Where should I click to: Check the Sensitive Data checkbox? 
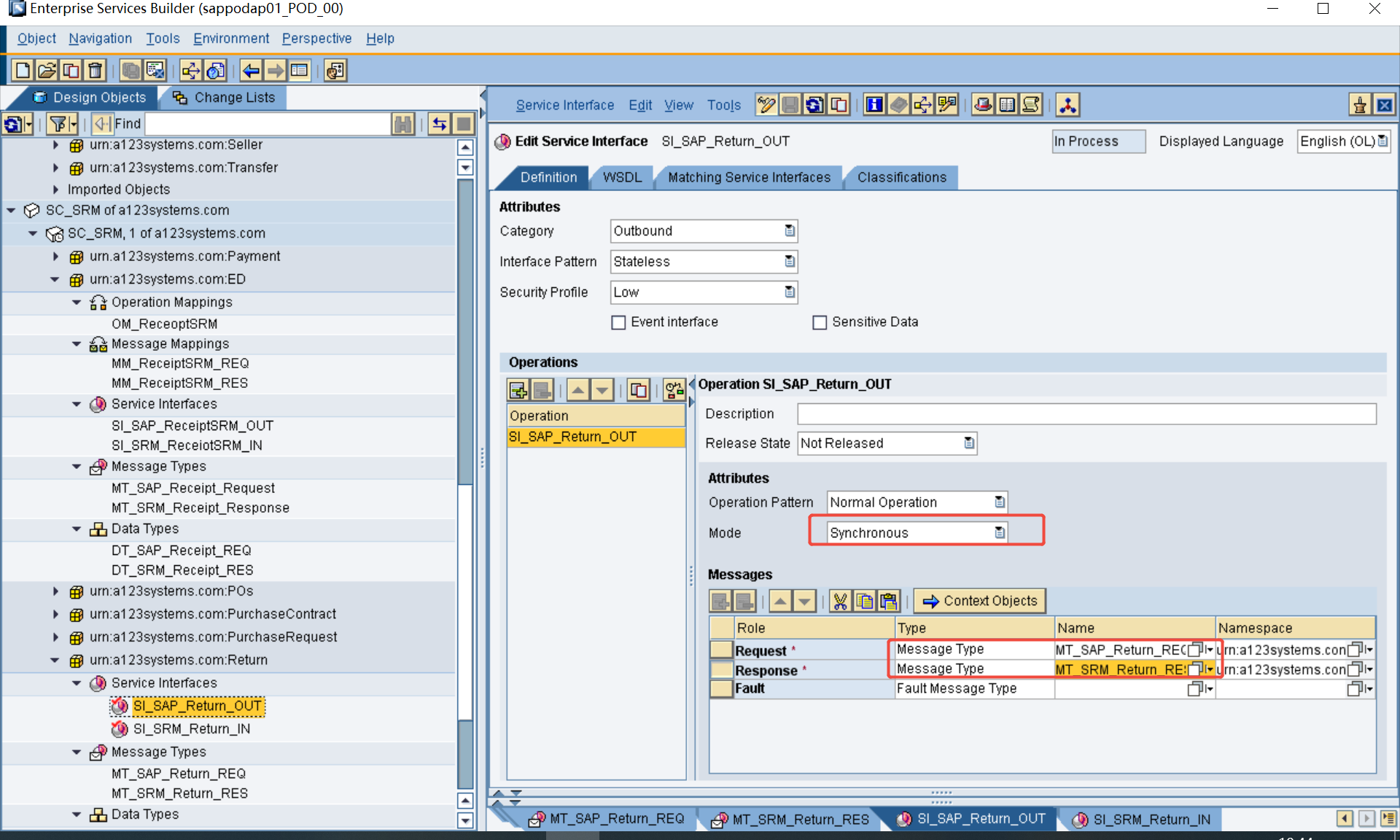tap(820, 322)
